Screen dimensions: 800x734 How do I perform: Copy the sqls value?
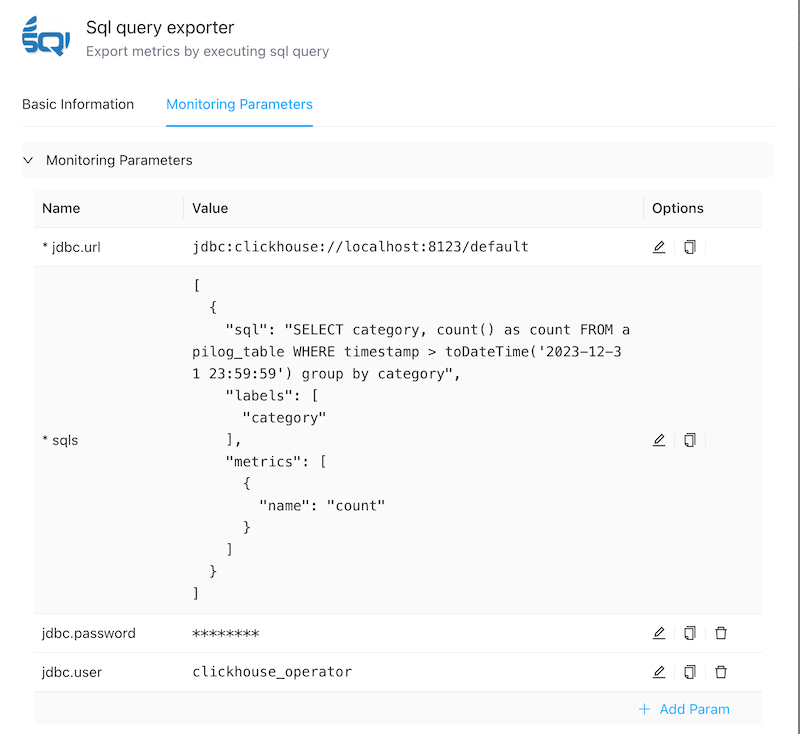(689, 440)
